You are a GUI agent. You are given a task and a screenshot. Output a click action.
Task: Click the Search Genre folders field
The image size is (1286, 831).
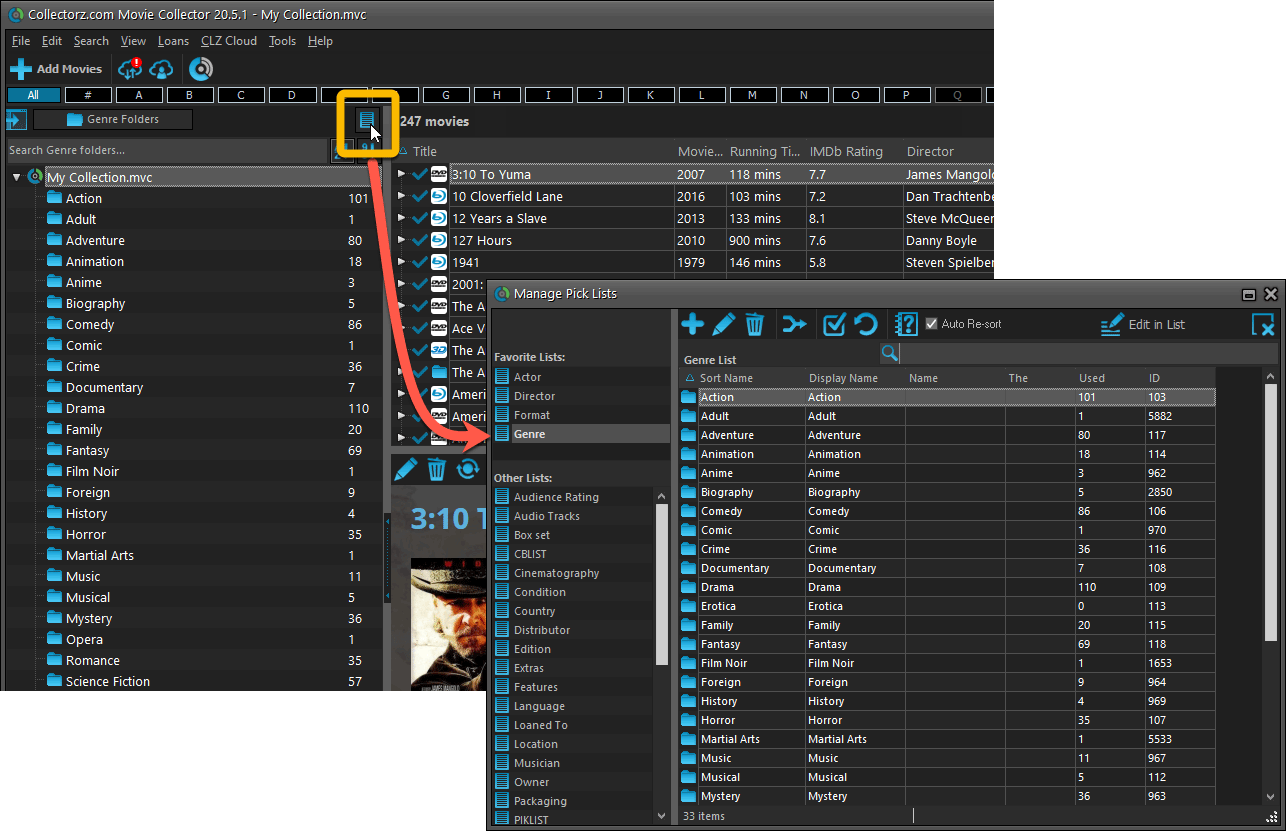[167, 150]
